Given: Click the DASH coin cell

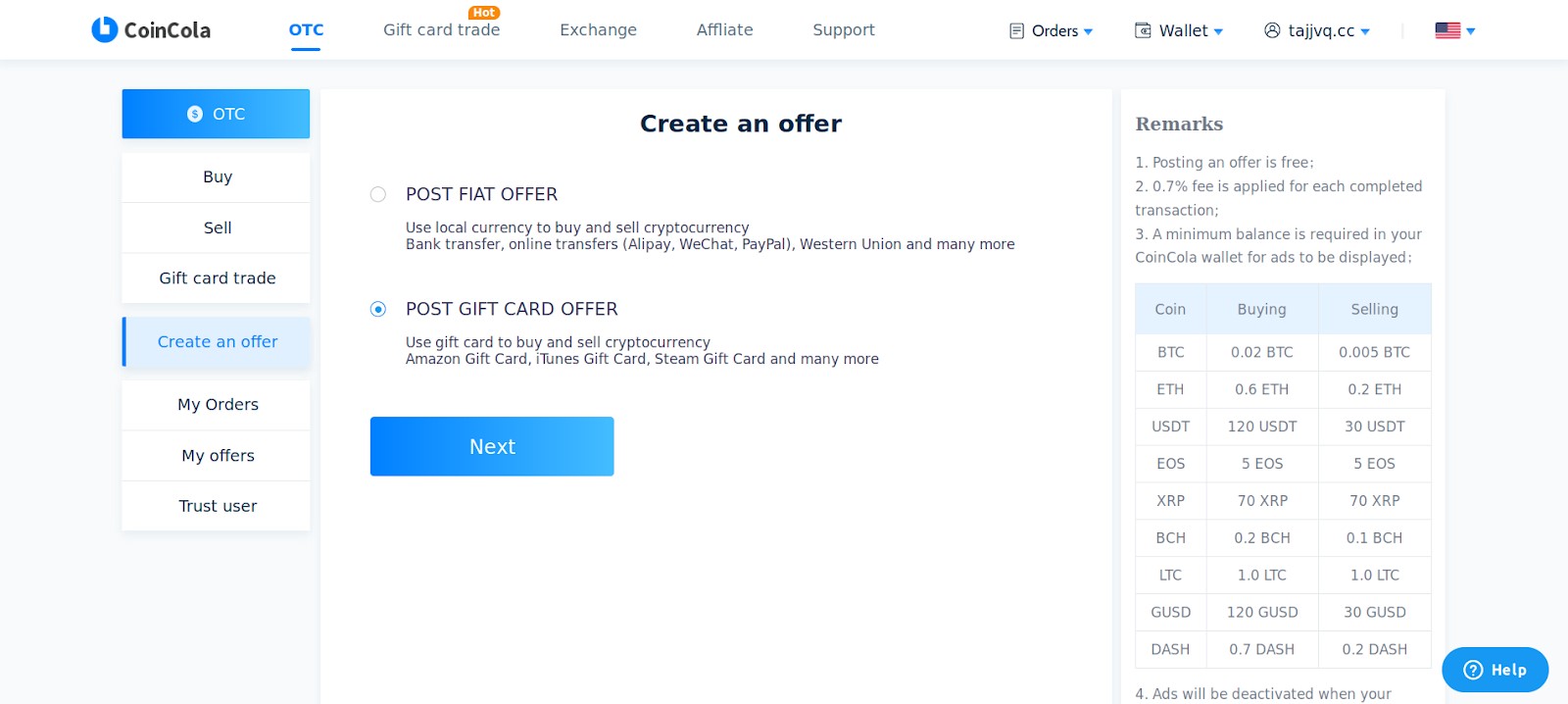Looking at the screenshot, I should coord(1170,650).
